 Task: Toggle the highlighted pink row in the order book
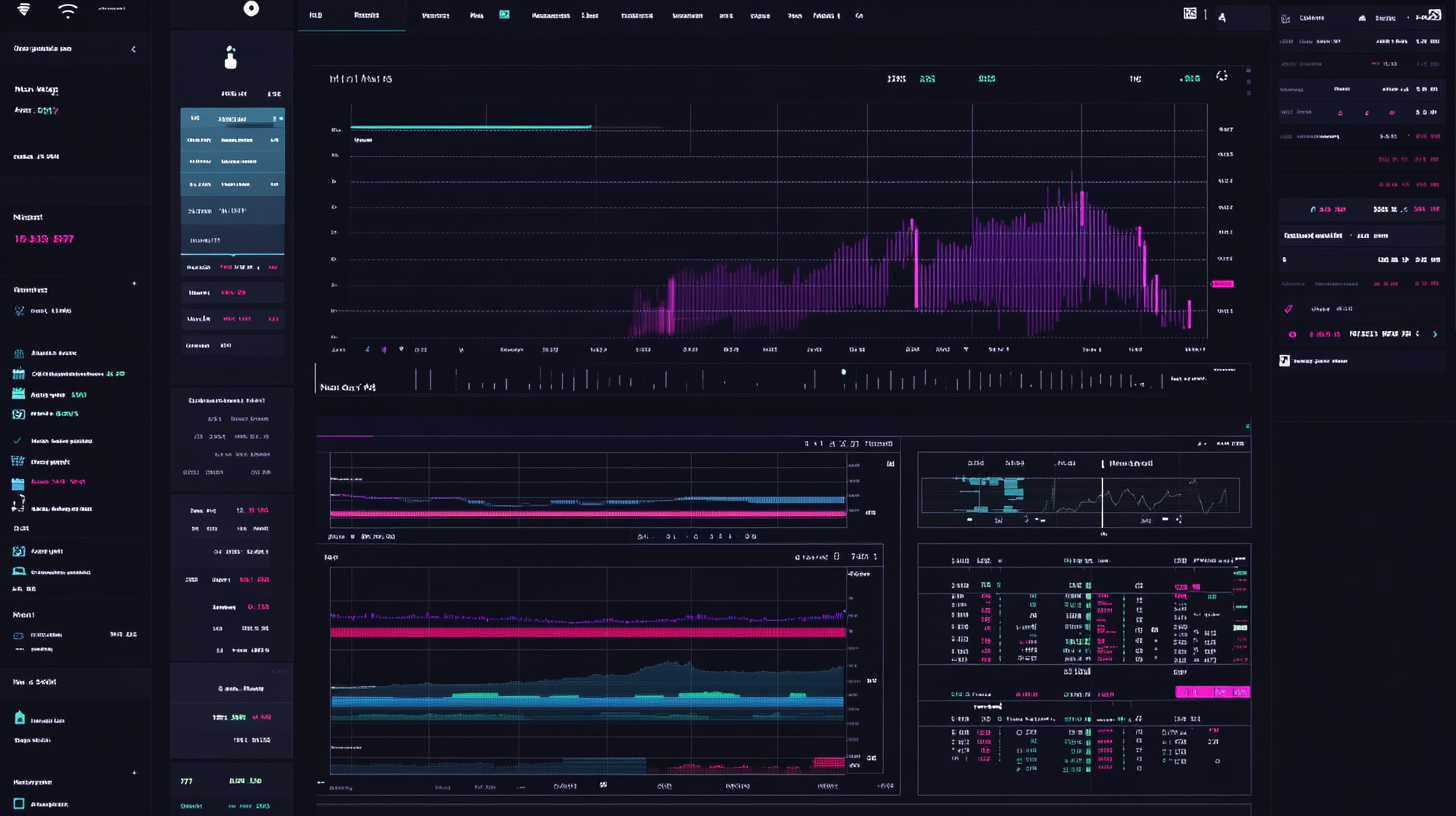(x=1210, y=691)
